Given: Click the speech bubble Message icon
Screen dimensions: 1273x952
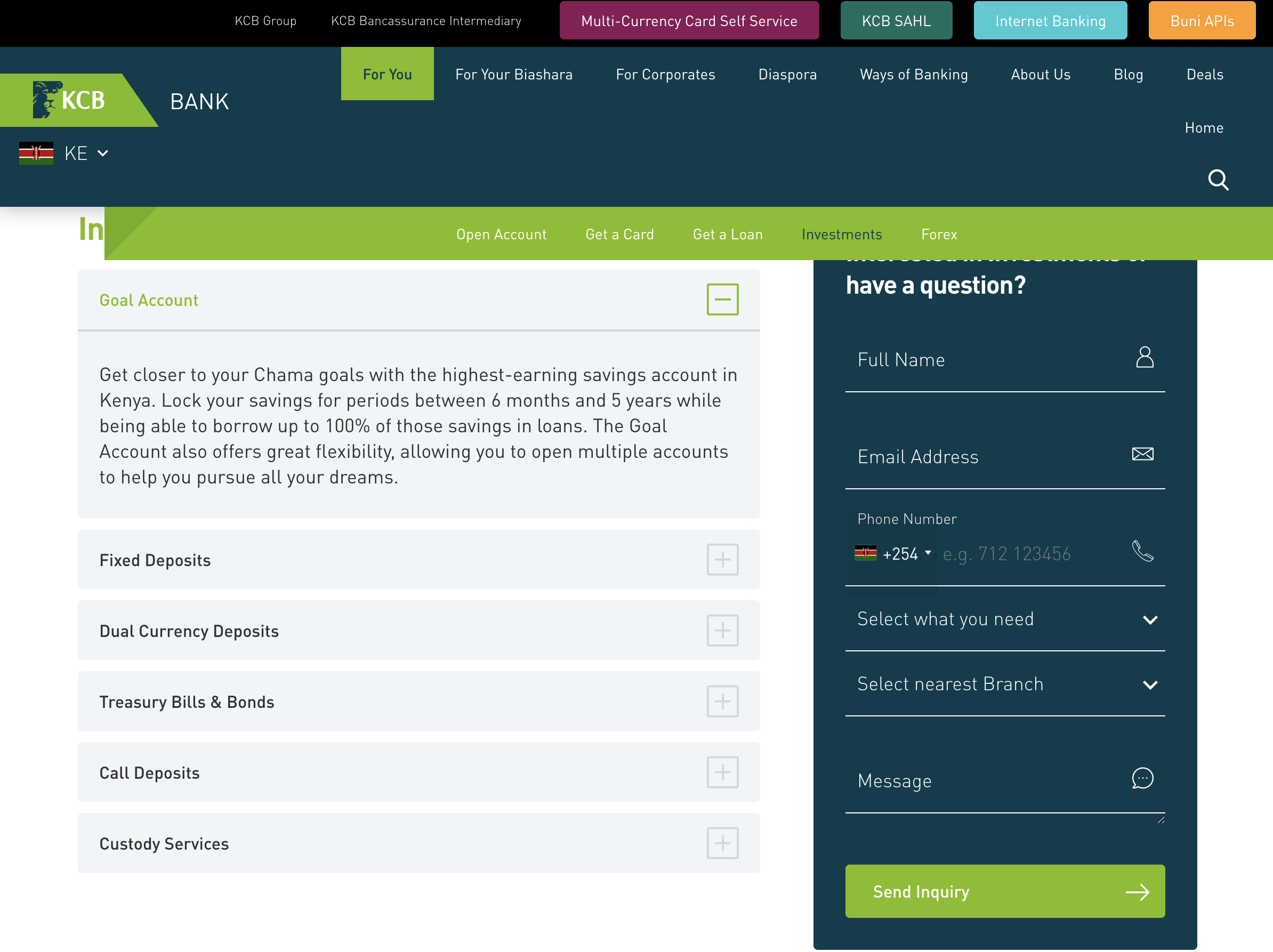Looking at the screenshot, I should 1142,778.
